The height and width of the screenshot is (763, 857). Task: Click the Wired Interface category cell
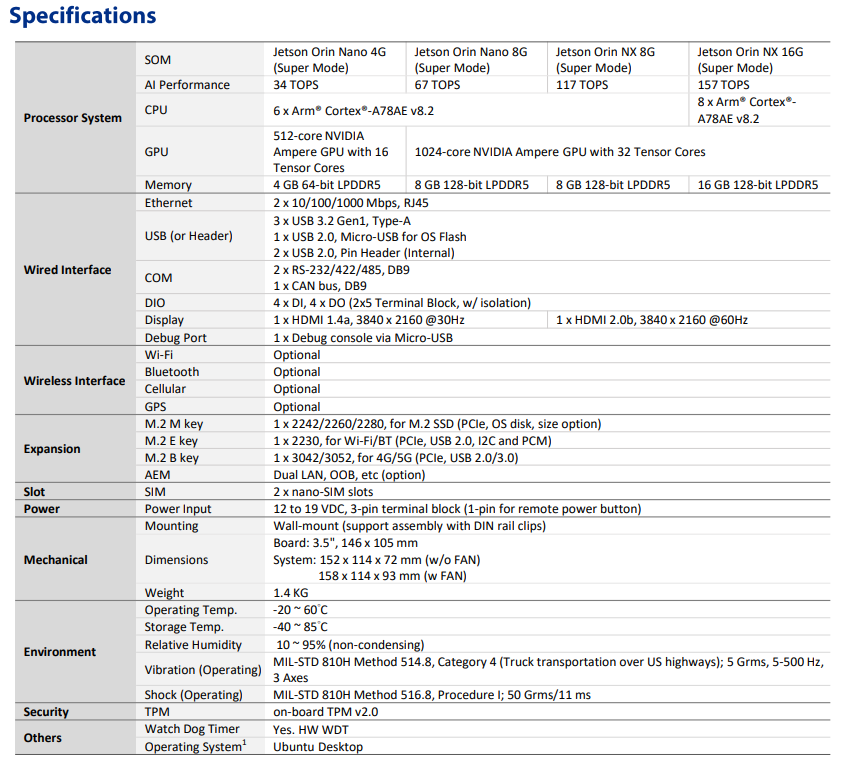coord(68,270)
